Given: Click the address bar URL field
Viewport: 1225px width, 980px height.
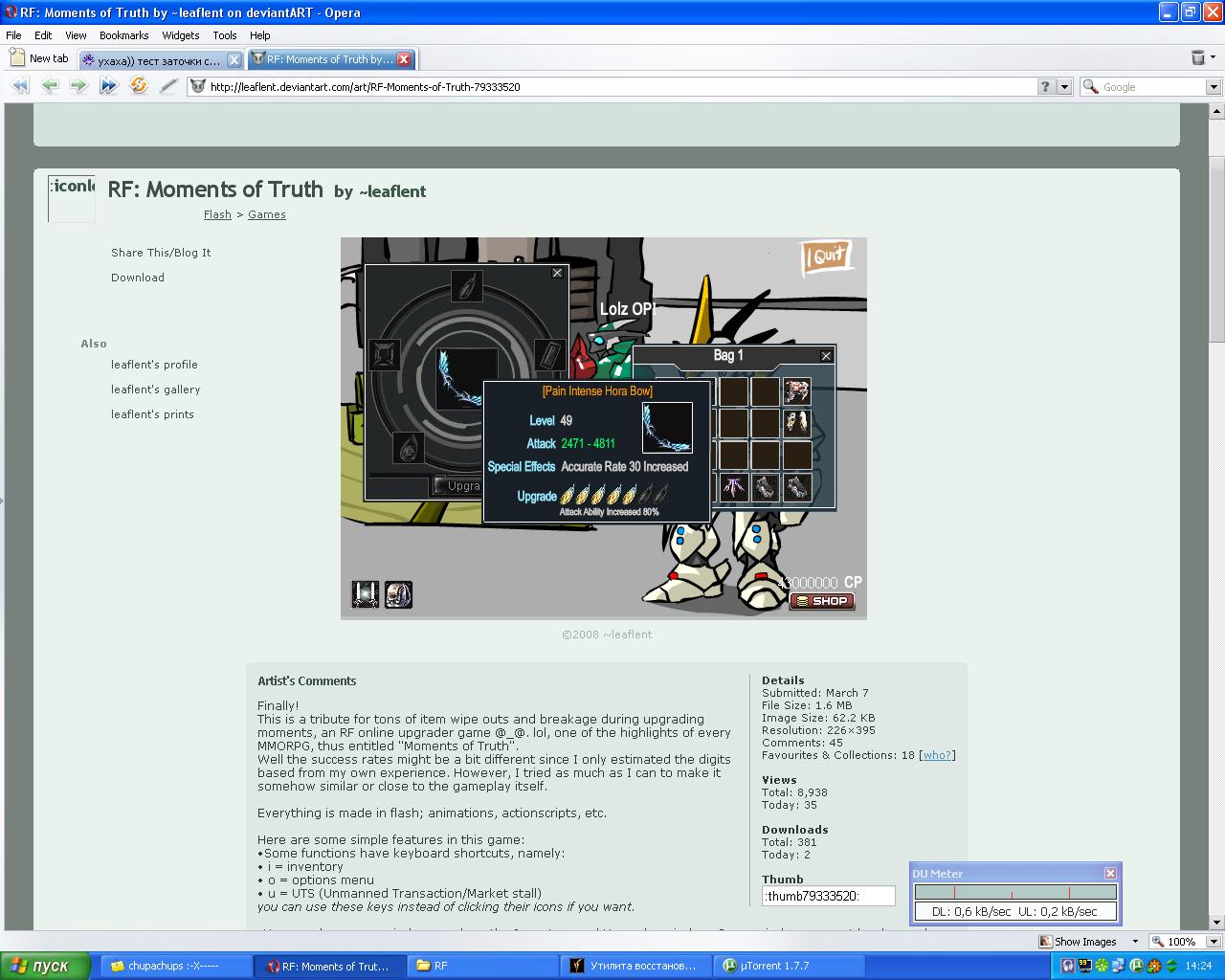Looking at the screenshot, I should pos(612,86).
